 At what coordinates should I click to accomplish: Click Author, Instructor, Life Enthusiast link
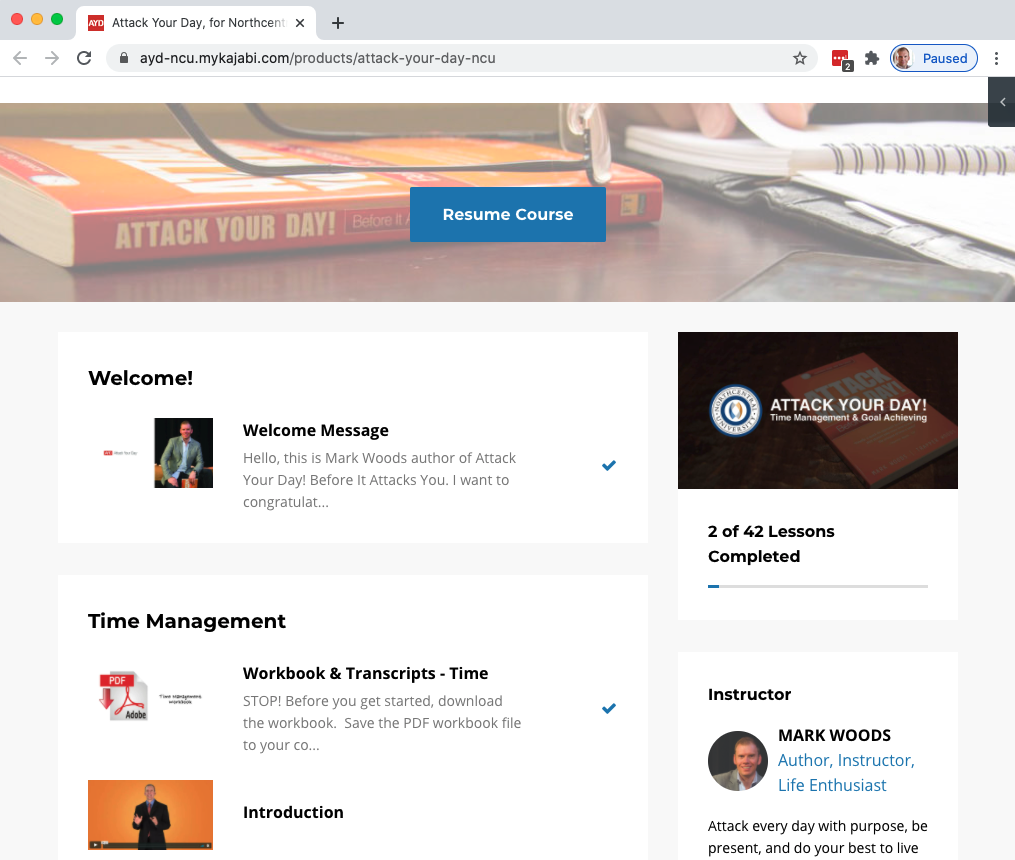pos(846,773)
